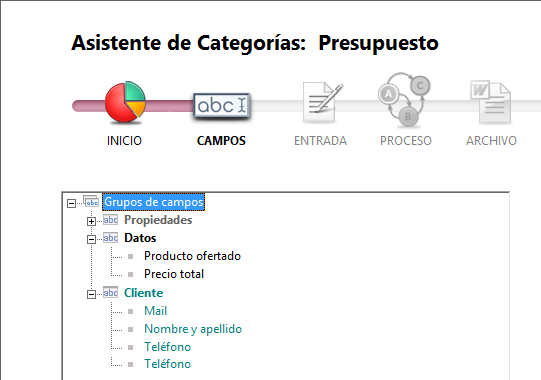Click the abc icon beside Propiedades
The width and height of the screenshot is (541, 380).
click(110, 220)
